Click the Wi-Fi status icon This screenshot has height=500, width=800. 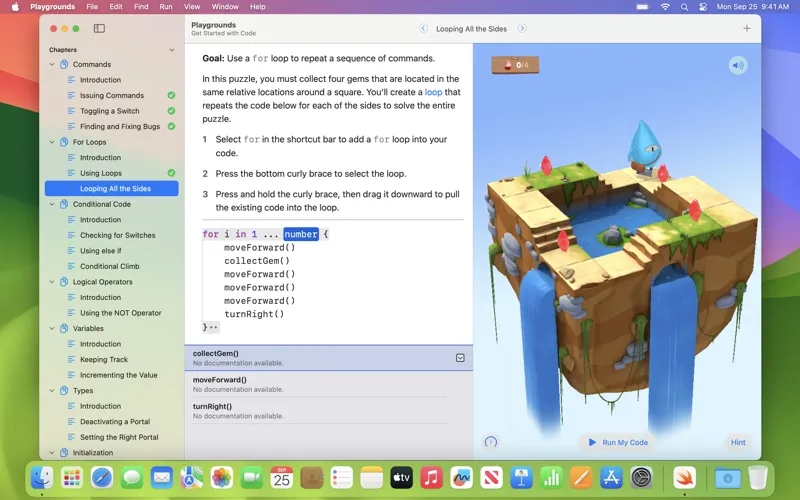[665, 7]
